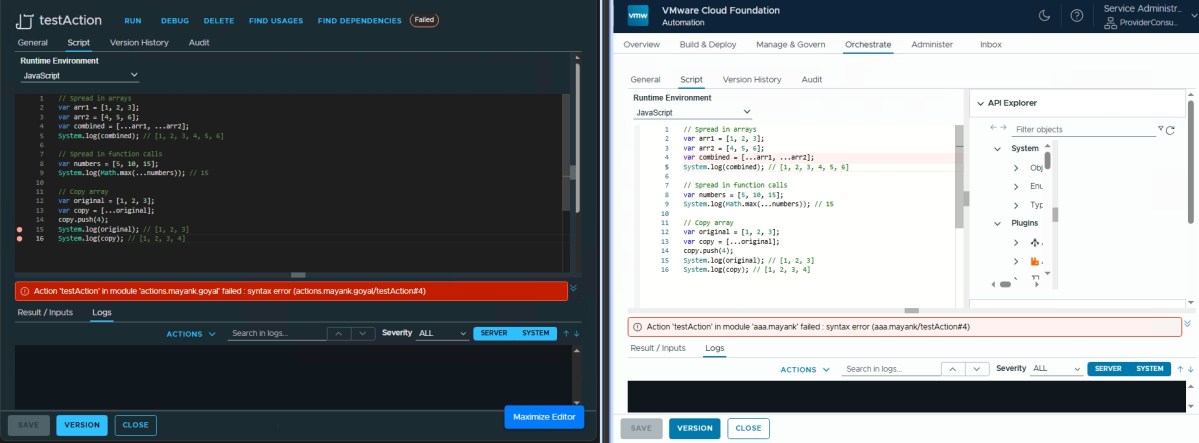Open the ACTIONS dropdown in the dark window logs
Image resolution: width=1199 pixels, height=443 pixels.
(191, 334)
